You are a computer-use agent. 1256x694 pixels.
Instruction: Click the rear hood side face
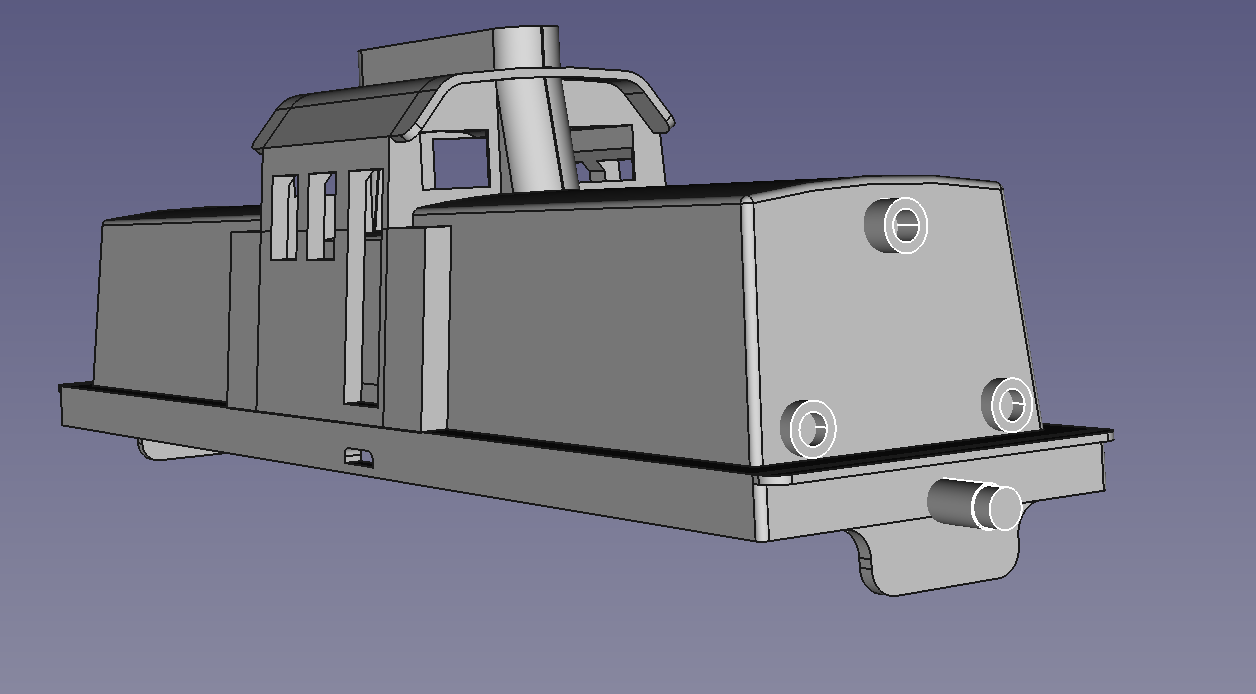[x=160, y=300]
